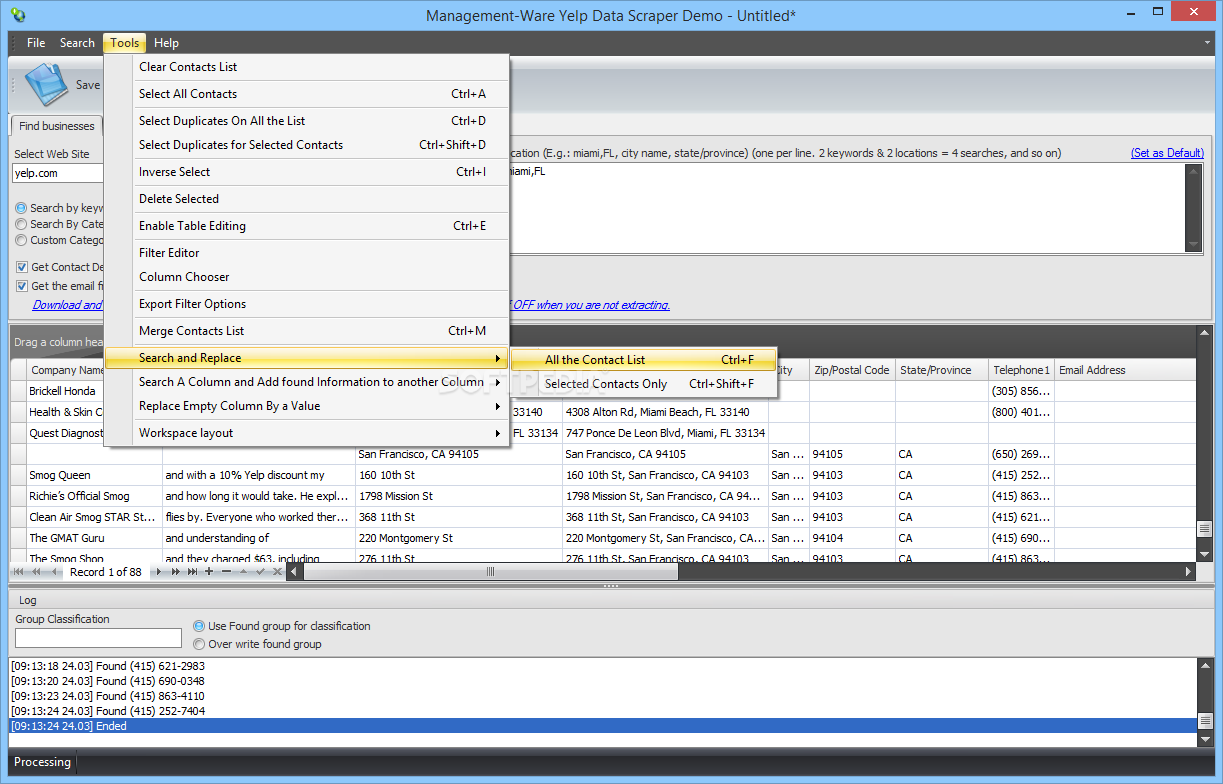
Task: Click the table vertical scrollbar thumb
Action: click(1204, 529)
